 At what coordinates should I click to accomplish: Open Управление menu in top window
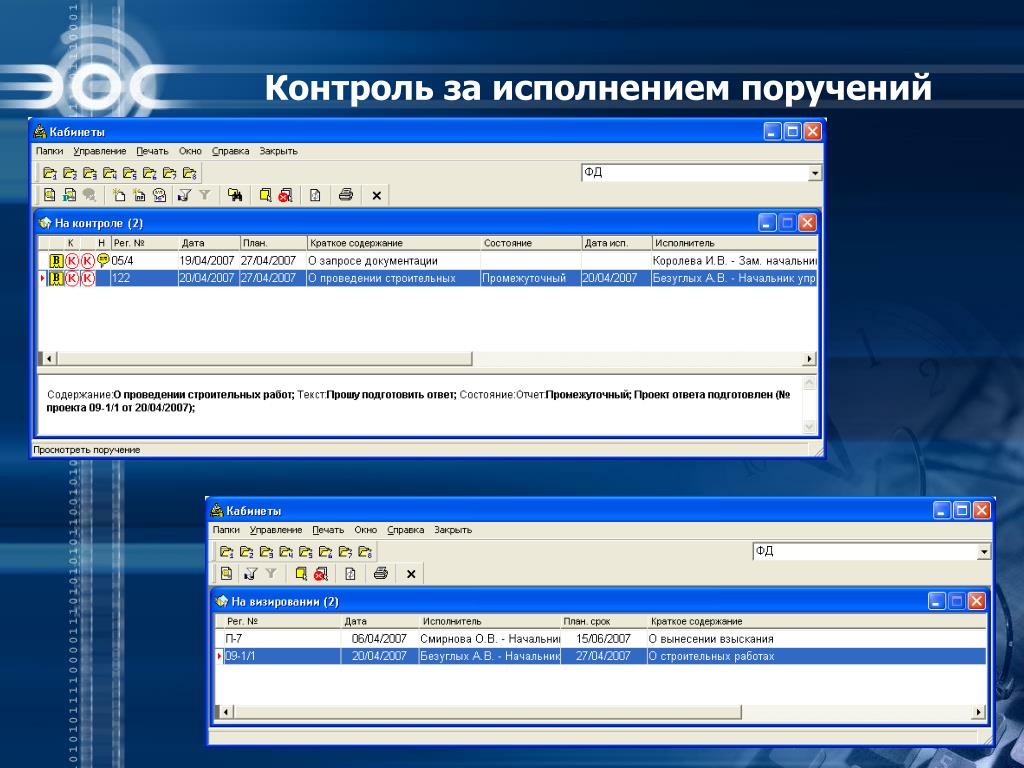[100, 151]
